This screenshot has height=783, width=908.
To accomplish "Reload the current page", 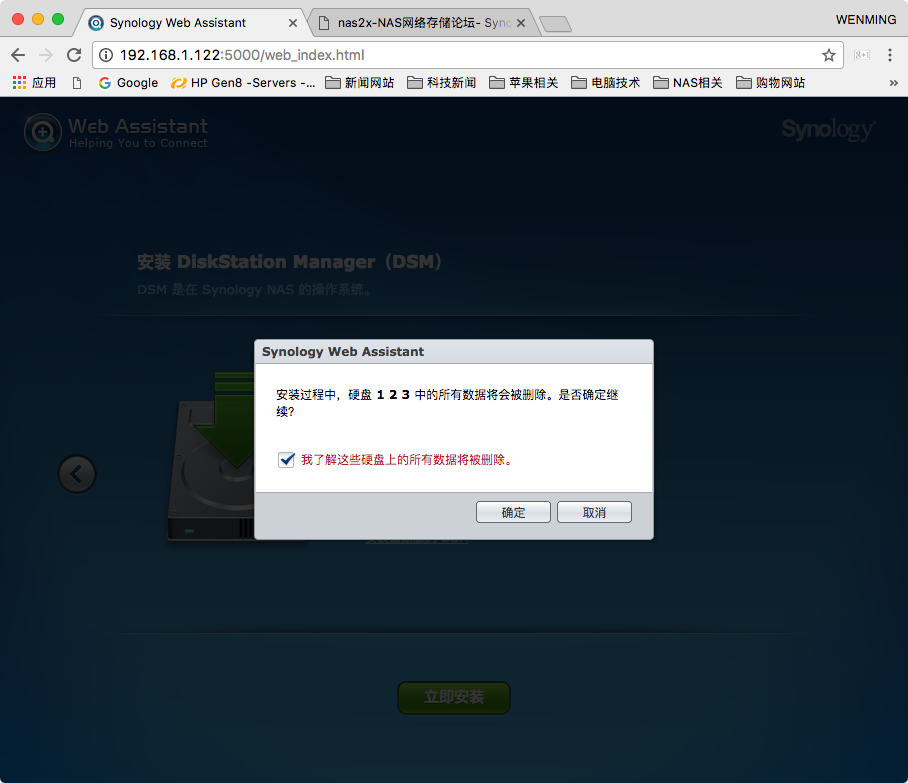I will (x=74, y=55).
